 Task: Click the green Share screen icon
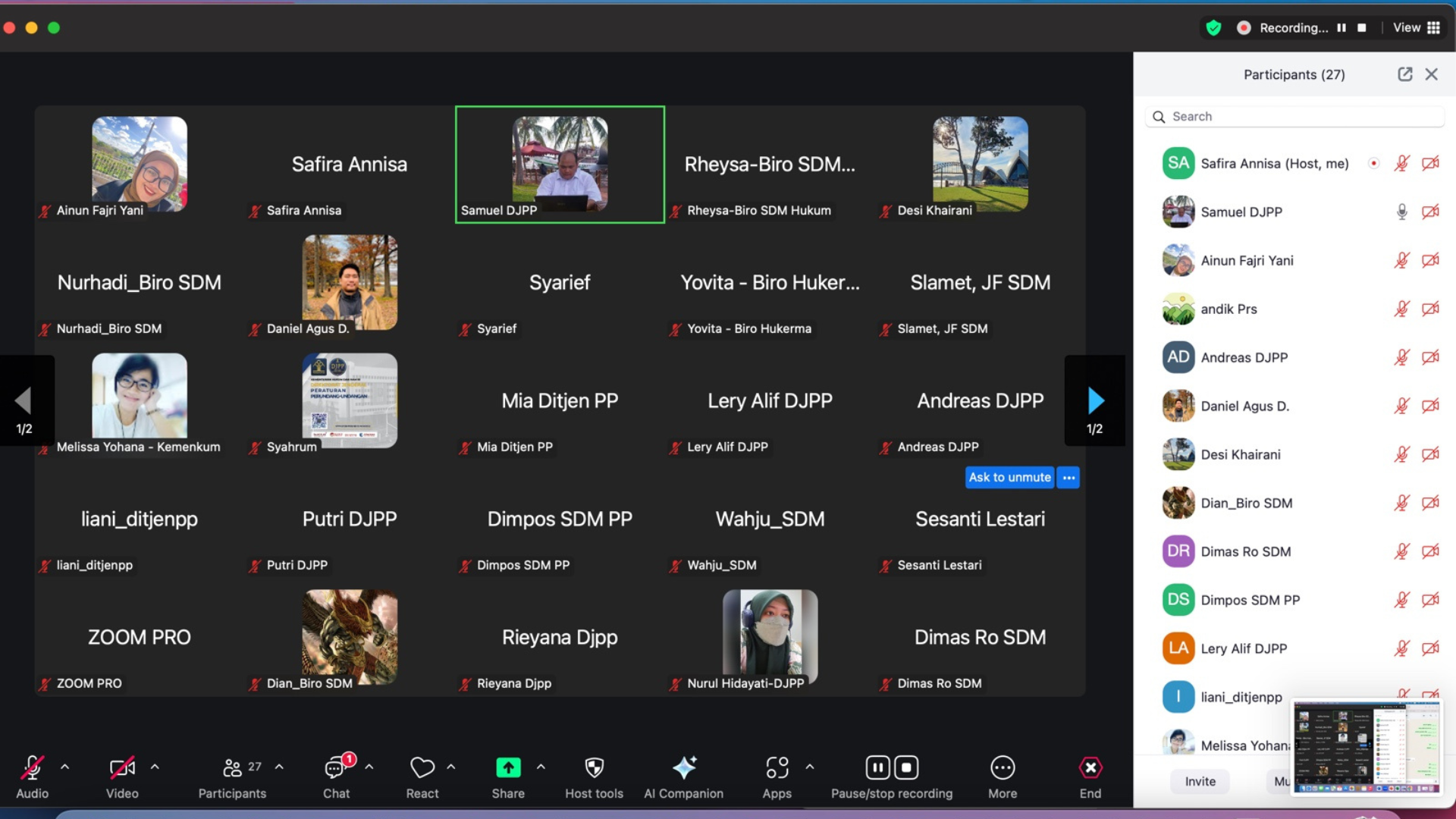point(508,767)
